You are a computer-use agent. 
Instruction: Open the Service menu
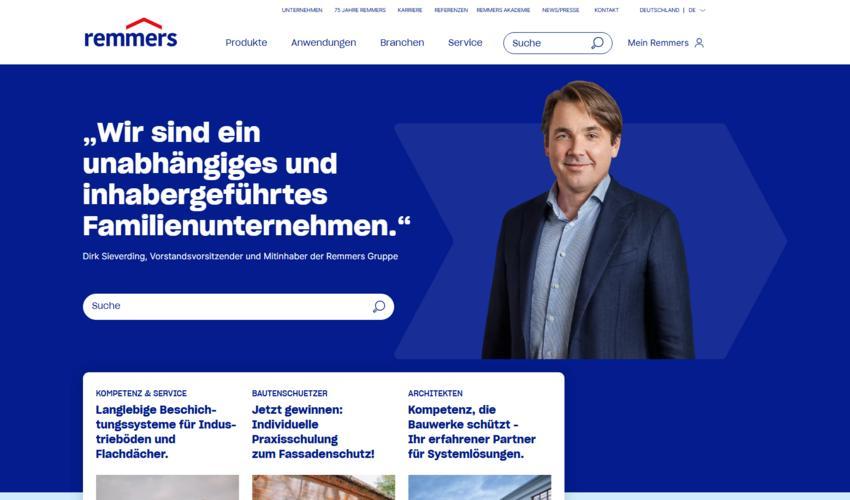[x=465, y=43]
